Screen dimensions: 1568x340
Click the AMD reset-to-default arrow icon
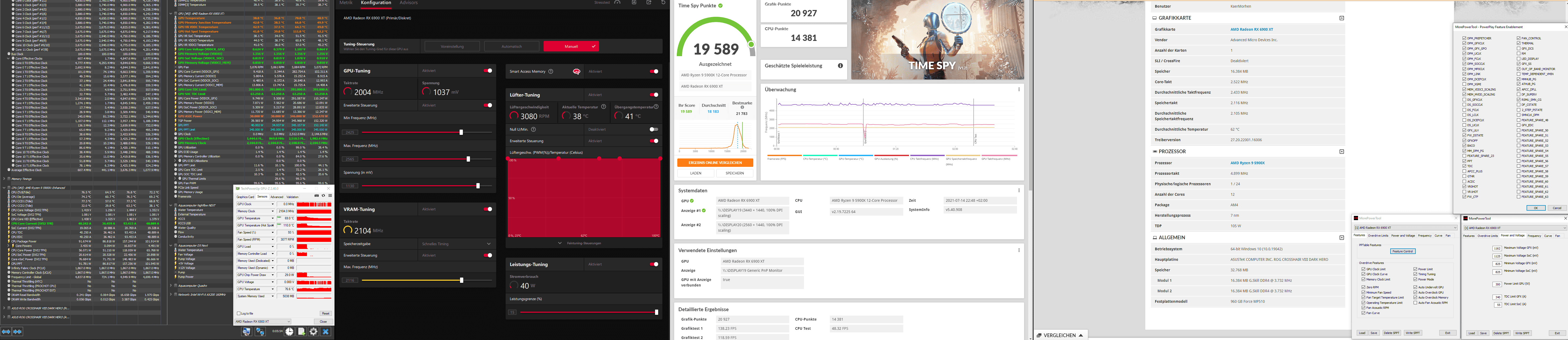(x=663, y=2)
